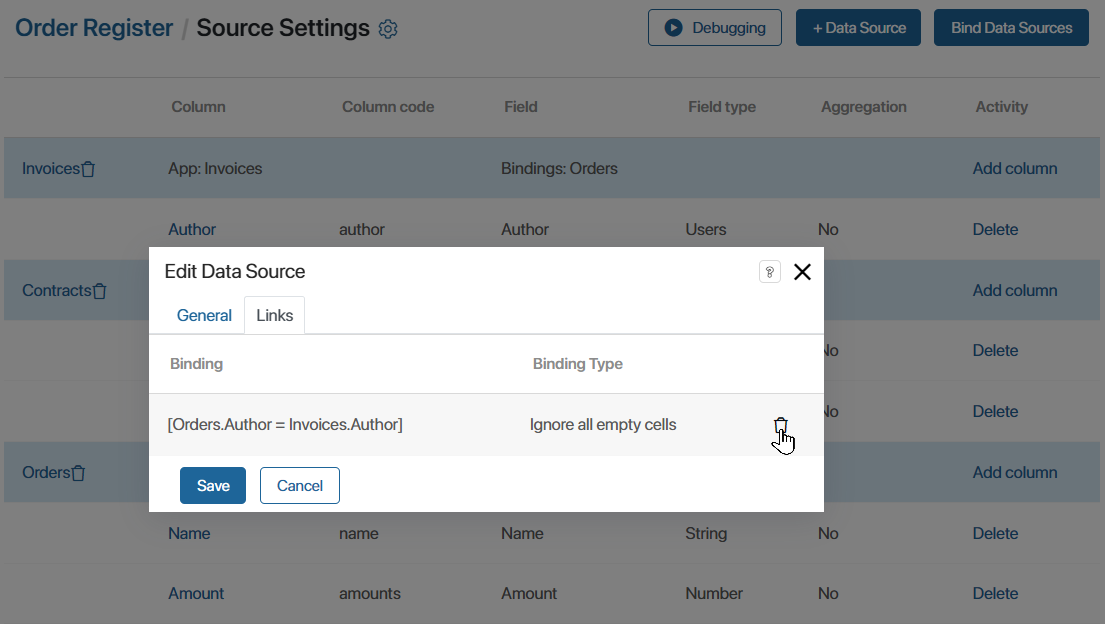Delete the Author column row

(995, 229)
